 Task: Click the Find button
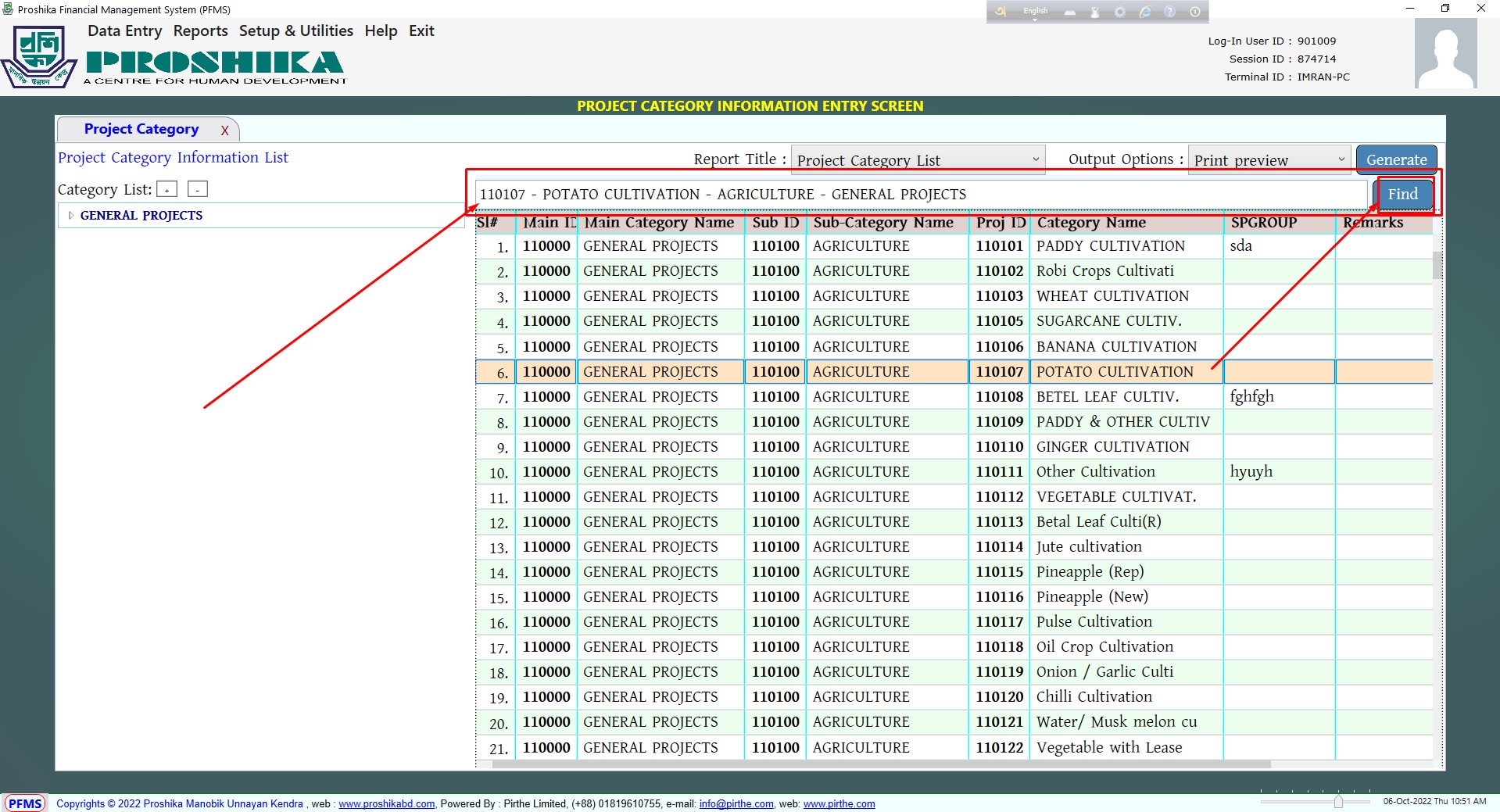tap(1403, 194)
